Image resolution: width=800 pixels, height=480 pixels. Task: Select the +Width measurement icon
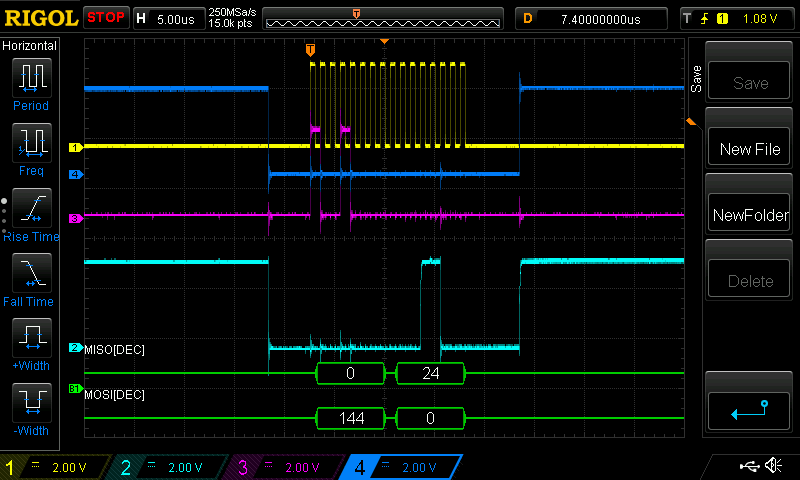(32, 337)
